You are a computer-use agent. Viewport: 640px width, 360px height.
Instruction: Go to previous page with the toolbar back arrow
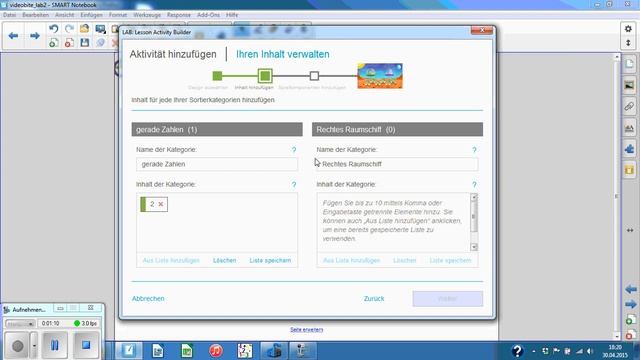coord(13,36)
